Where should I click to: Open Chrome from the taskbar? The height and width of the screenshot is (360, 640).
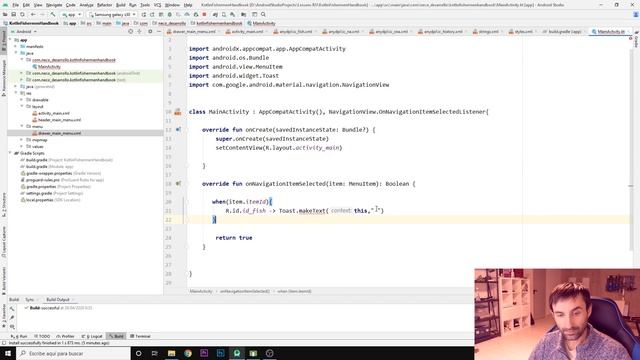click(188, 353)
